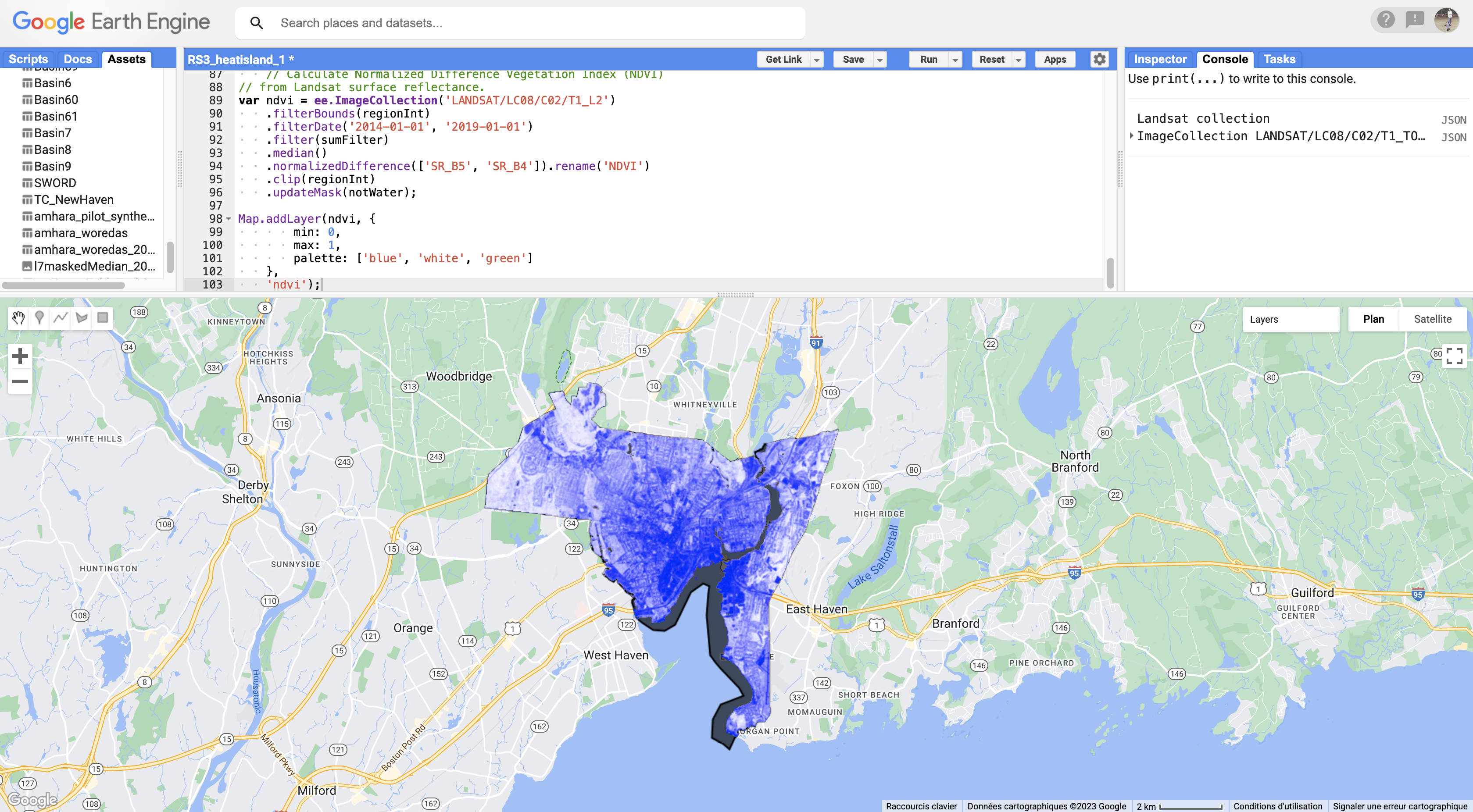
Task: Collapse code fold at line 98
Action: (229, 219)
